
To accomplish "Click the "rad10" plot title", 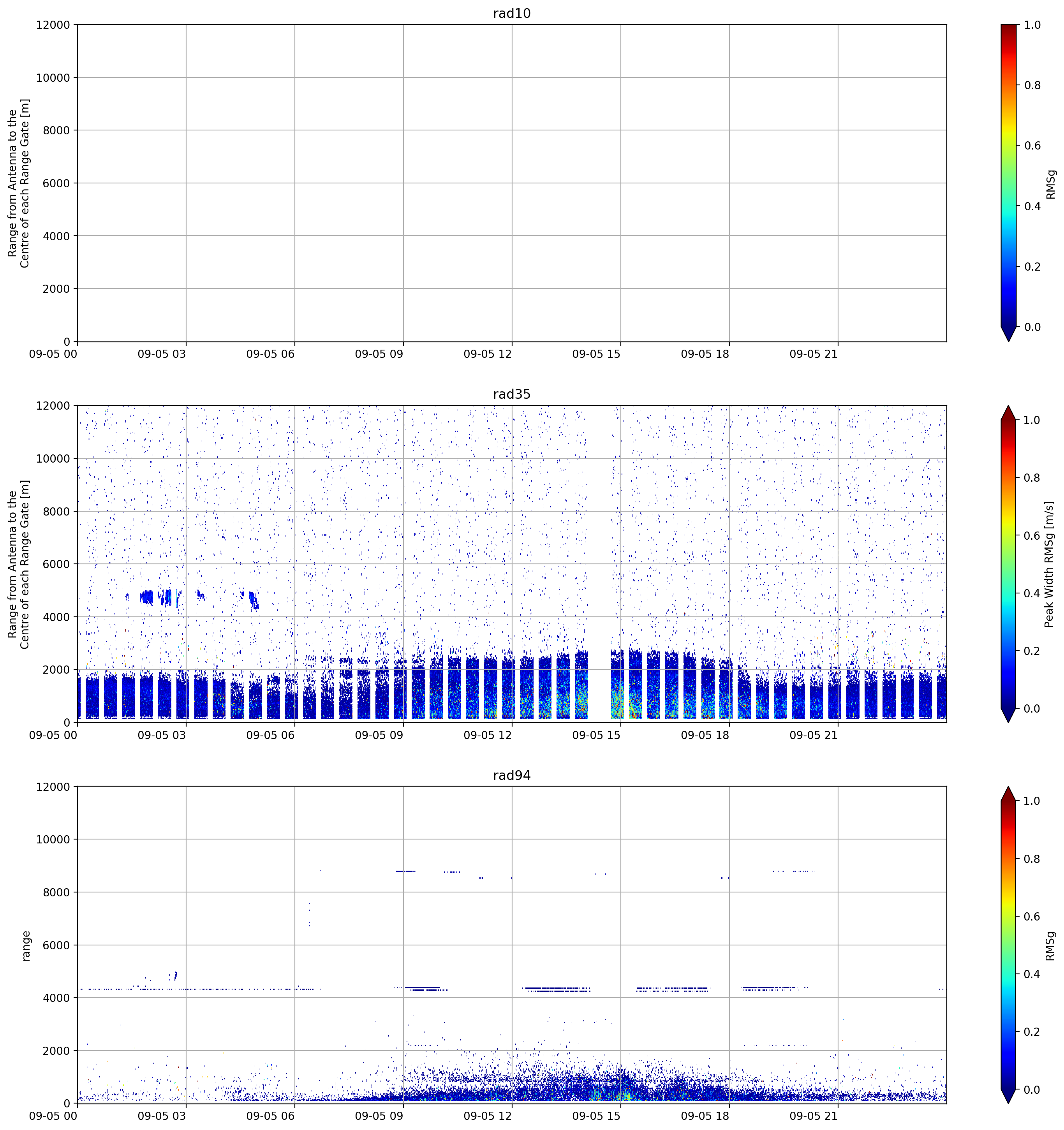I will point(511,14).
